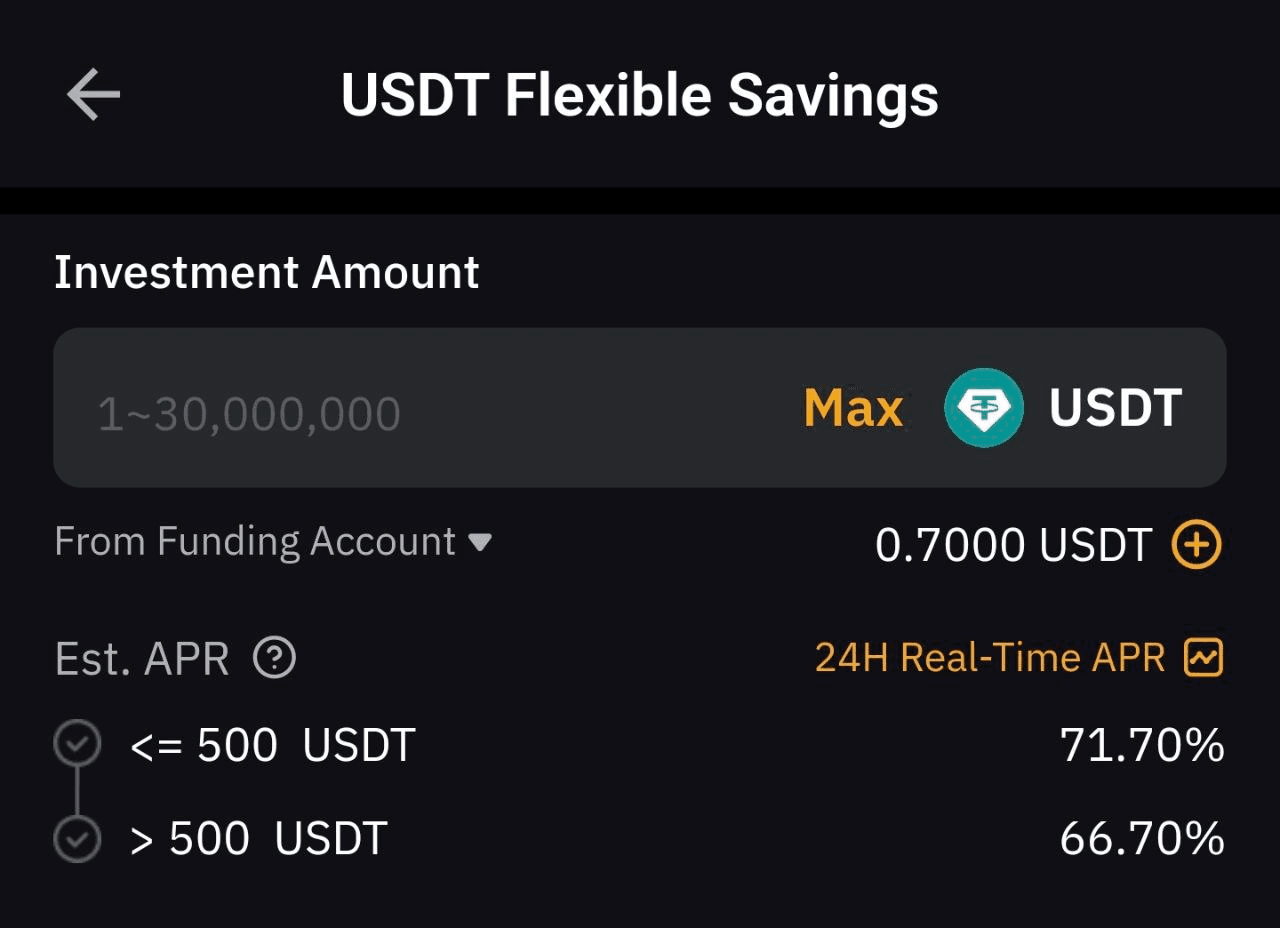Tap the USDT Flexible Savings title
Screen dimensions: 1280x928
(640, 95)
